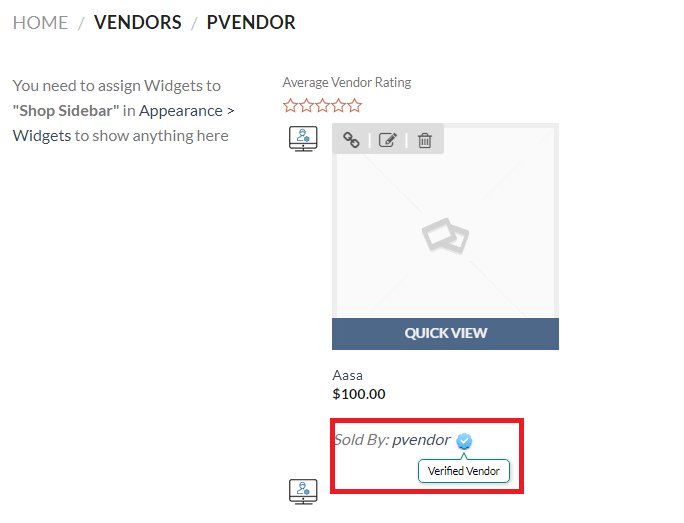The image size is (684, 523).
Task: Click the product placeholder image icon
Action: coord(445,236)
